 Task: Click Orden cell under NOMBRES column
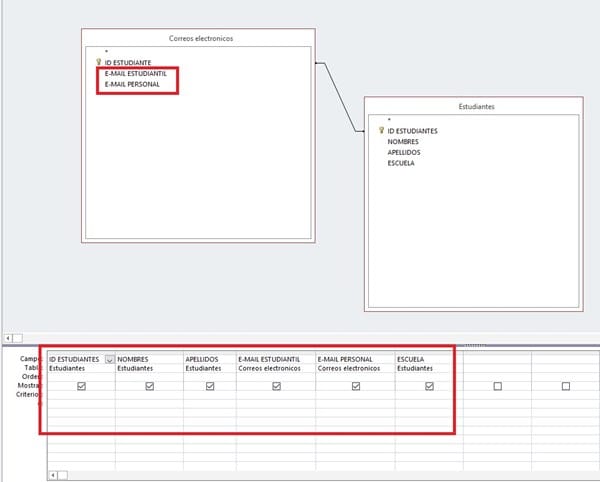[x=149, y=377]
